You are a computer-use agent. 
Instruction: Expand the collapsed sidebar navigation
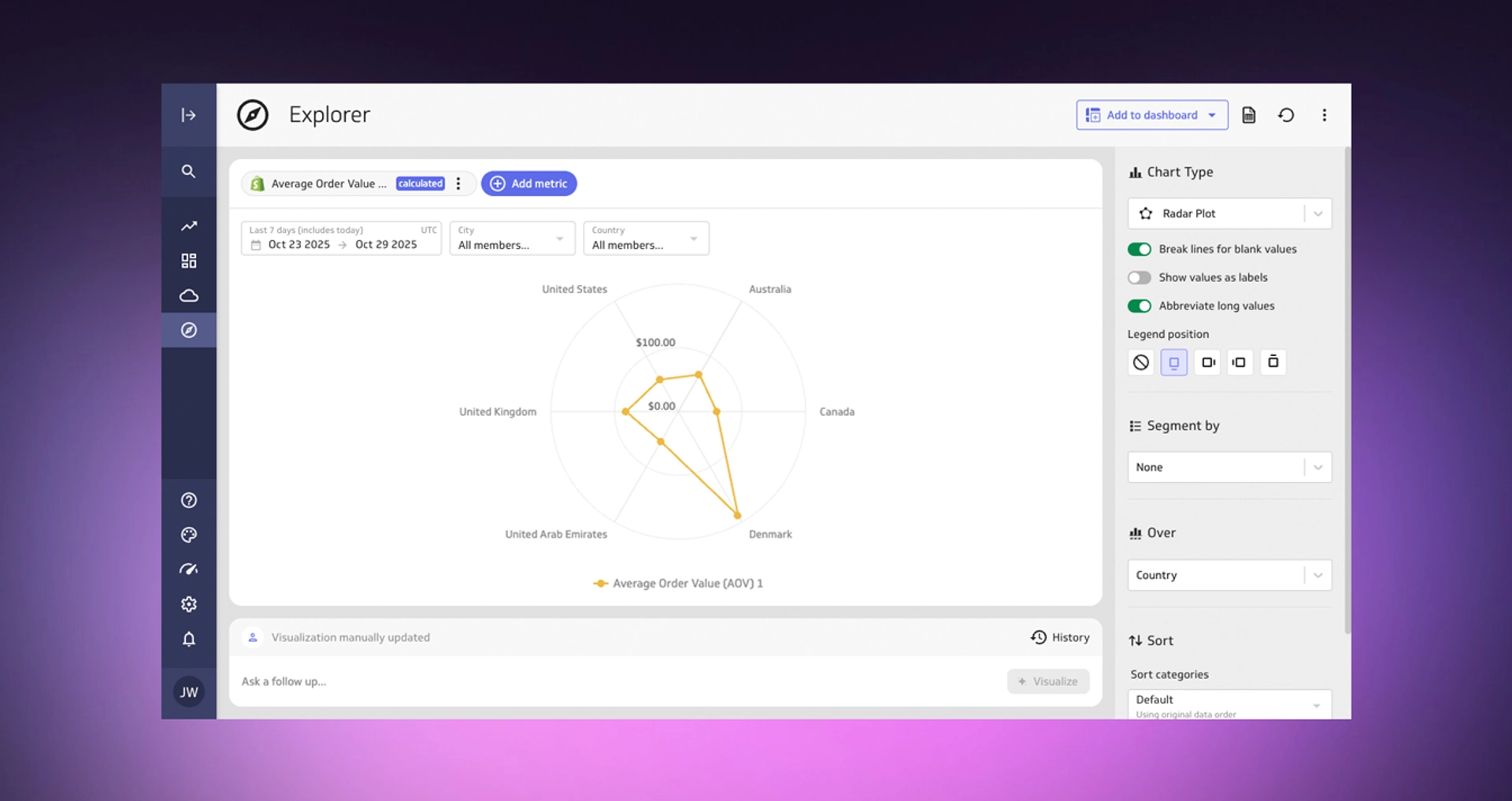point(188,115)
